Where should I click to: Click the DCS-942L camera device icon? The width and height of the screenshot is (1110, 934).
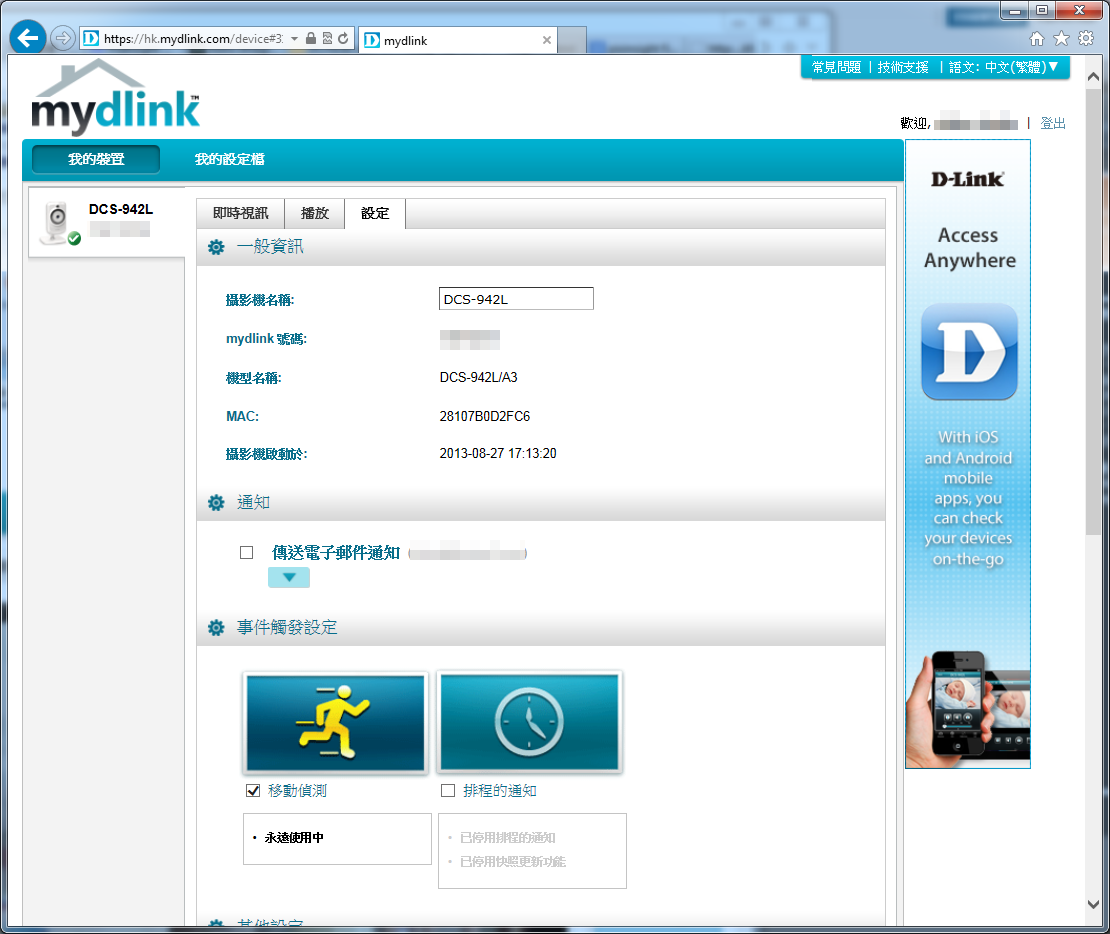[x=58, y=222]
